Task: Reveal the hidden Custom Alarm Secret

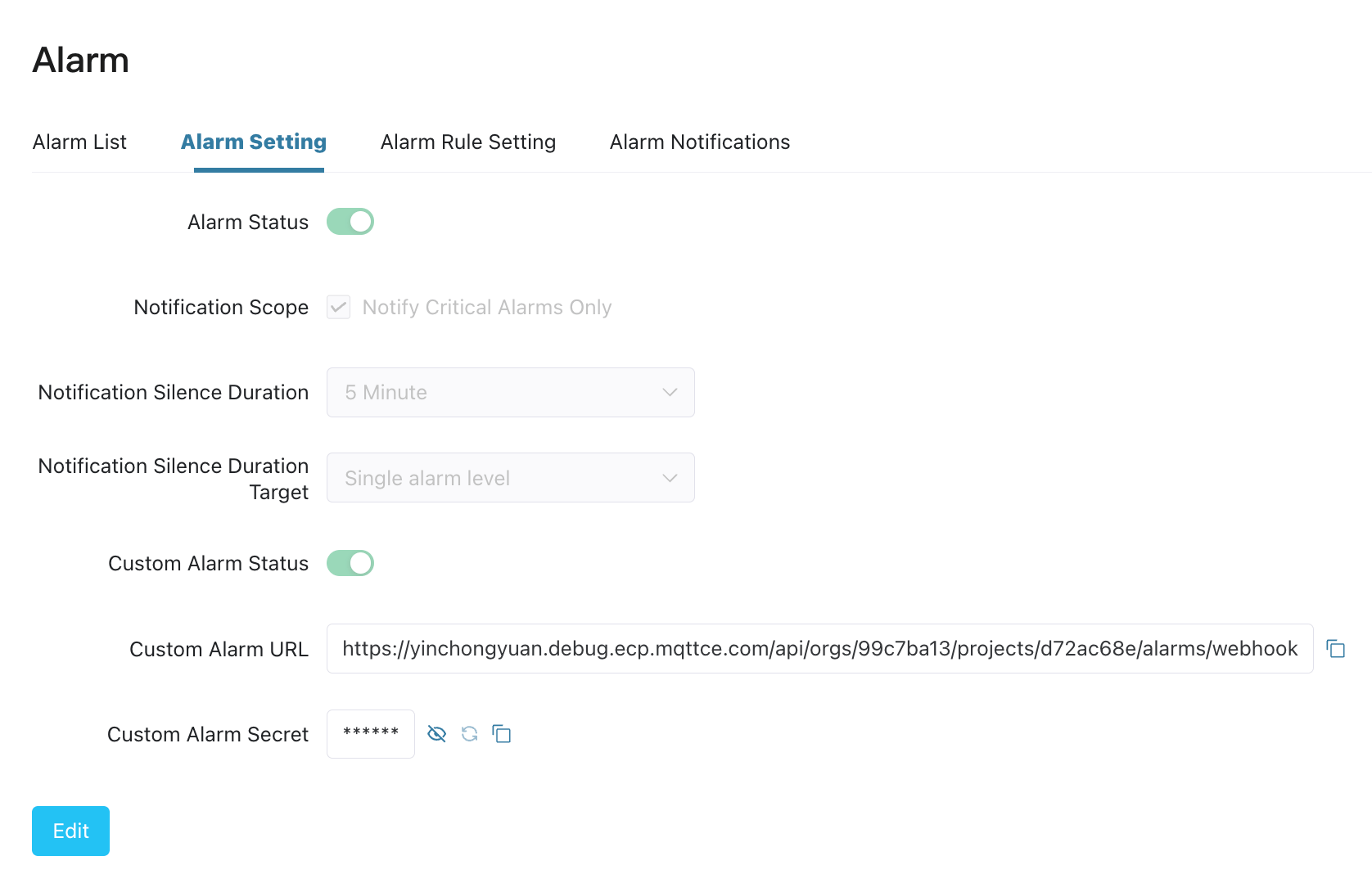Action: [437, 734]
